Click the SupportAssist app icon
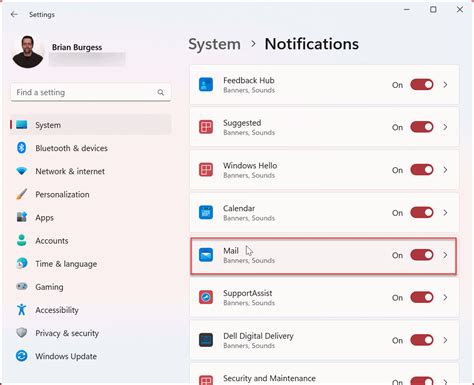 206,297
